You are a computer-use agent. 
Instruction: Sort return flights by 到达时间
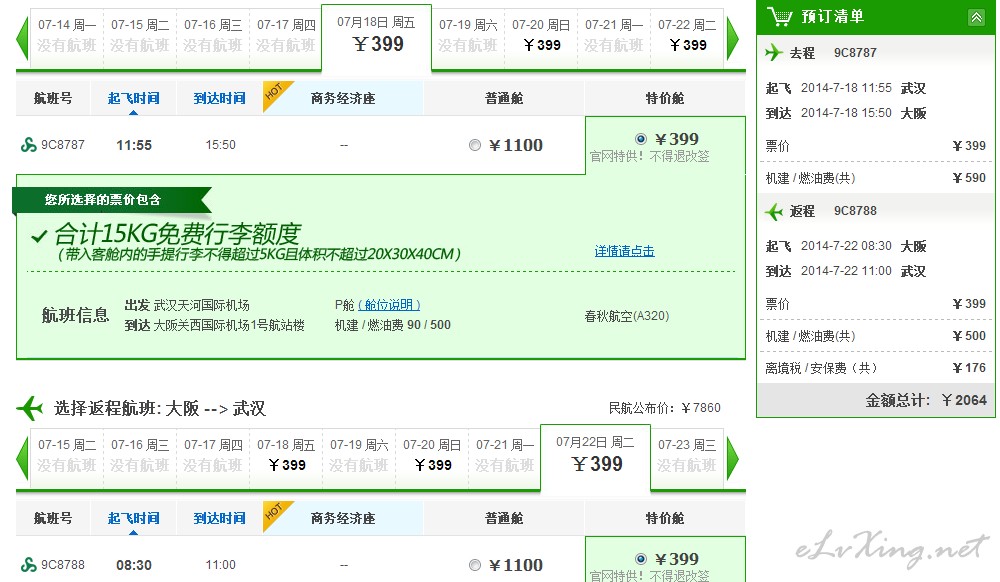219,518
